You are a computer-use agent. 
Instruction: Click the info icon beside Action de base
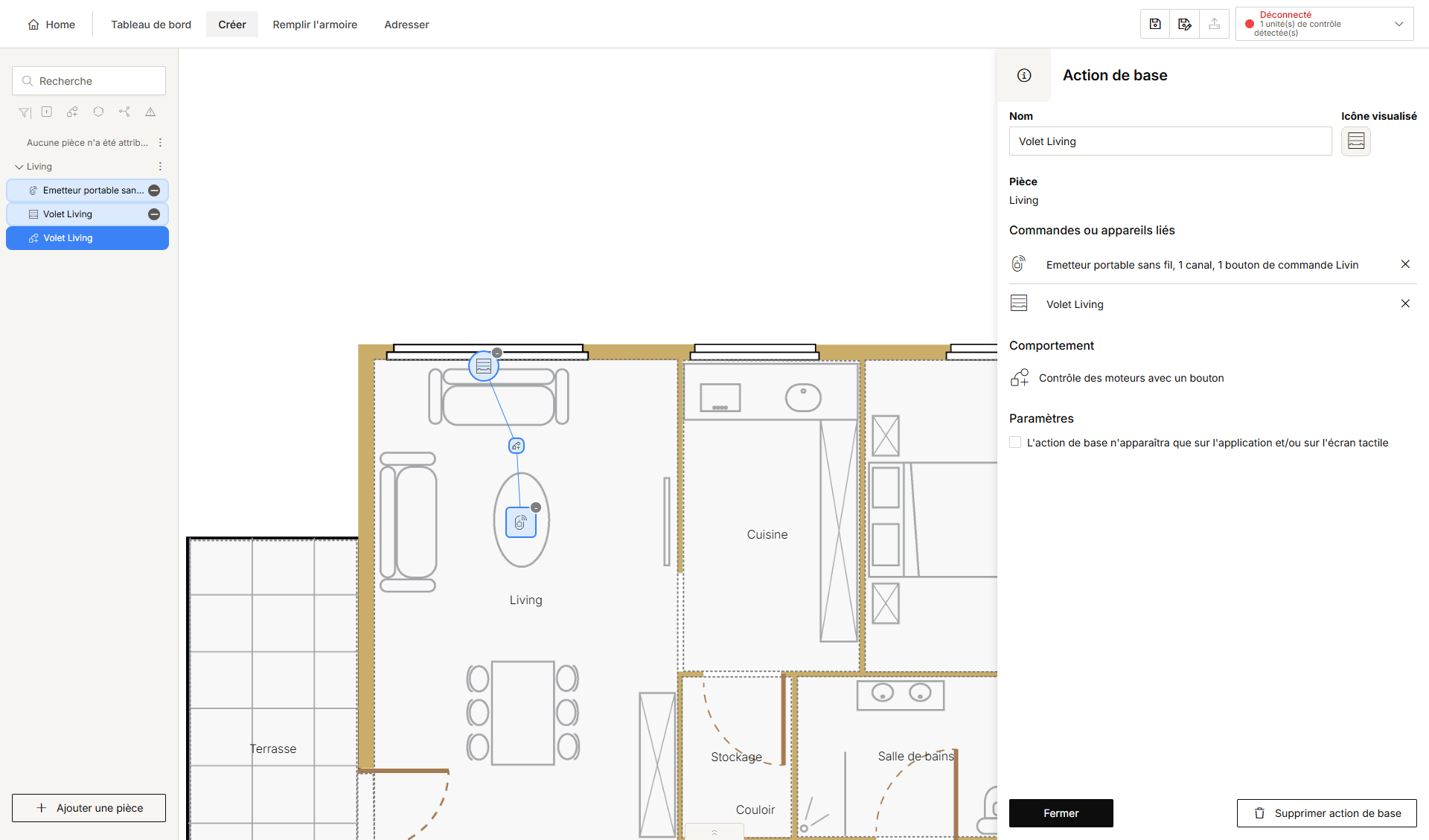pyautogui.click(x=1024, y=75)
